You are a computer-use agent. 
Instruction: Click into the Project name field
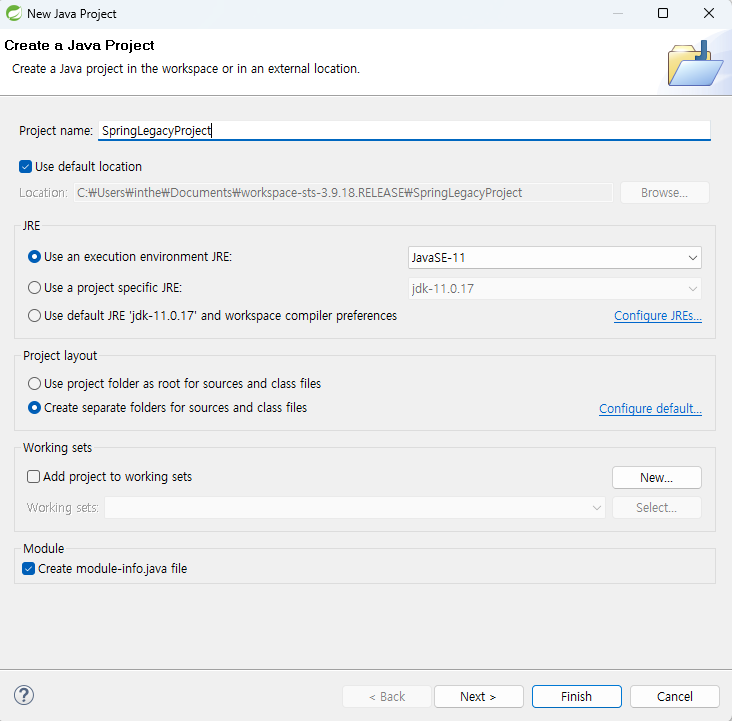(x=404, y=130)
